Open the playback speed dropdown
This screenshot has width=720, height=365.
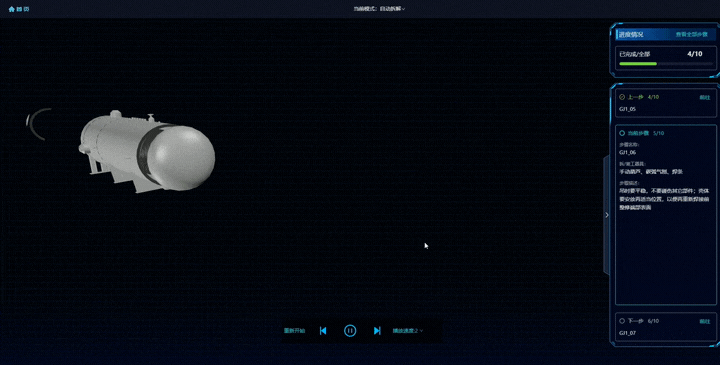408,331
